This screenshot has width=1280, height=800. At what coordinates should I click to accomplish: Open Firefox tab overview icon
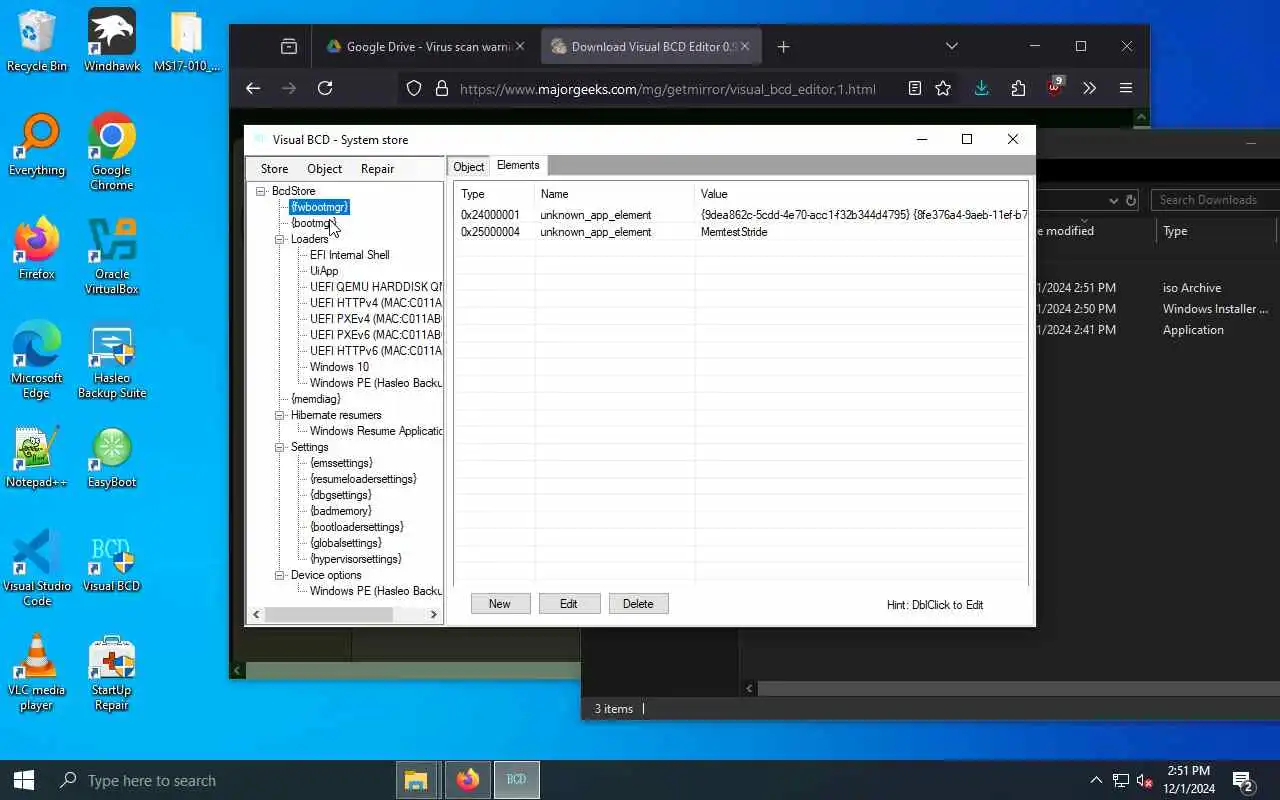click(x=289, y=46)
